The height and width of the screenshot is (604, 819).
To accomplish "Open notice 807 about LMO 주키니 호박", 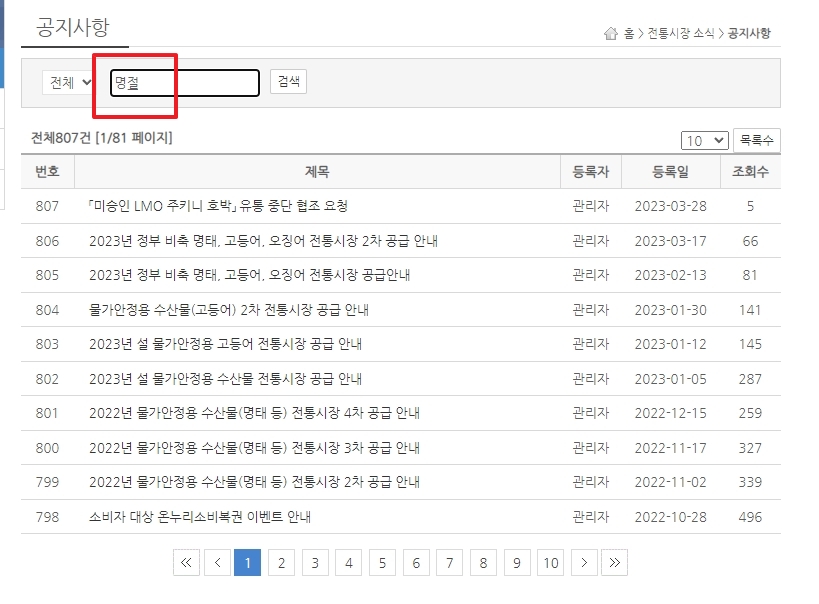I will click(x=215, y=207).
